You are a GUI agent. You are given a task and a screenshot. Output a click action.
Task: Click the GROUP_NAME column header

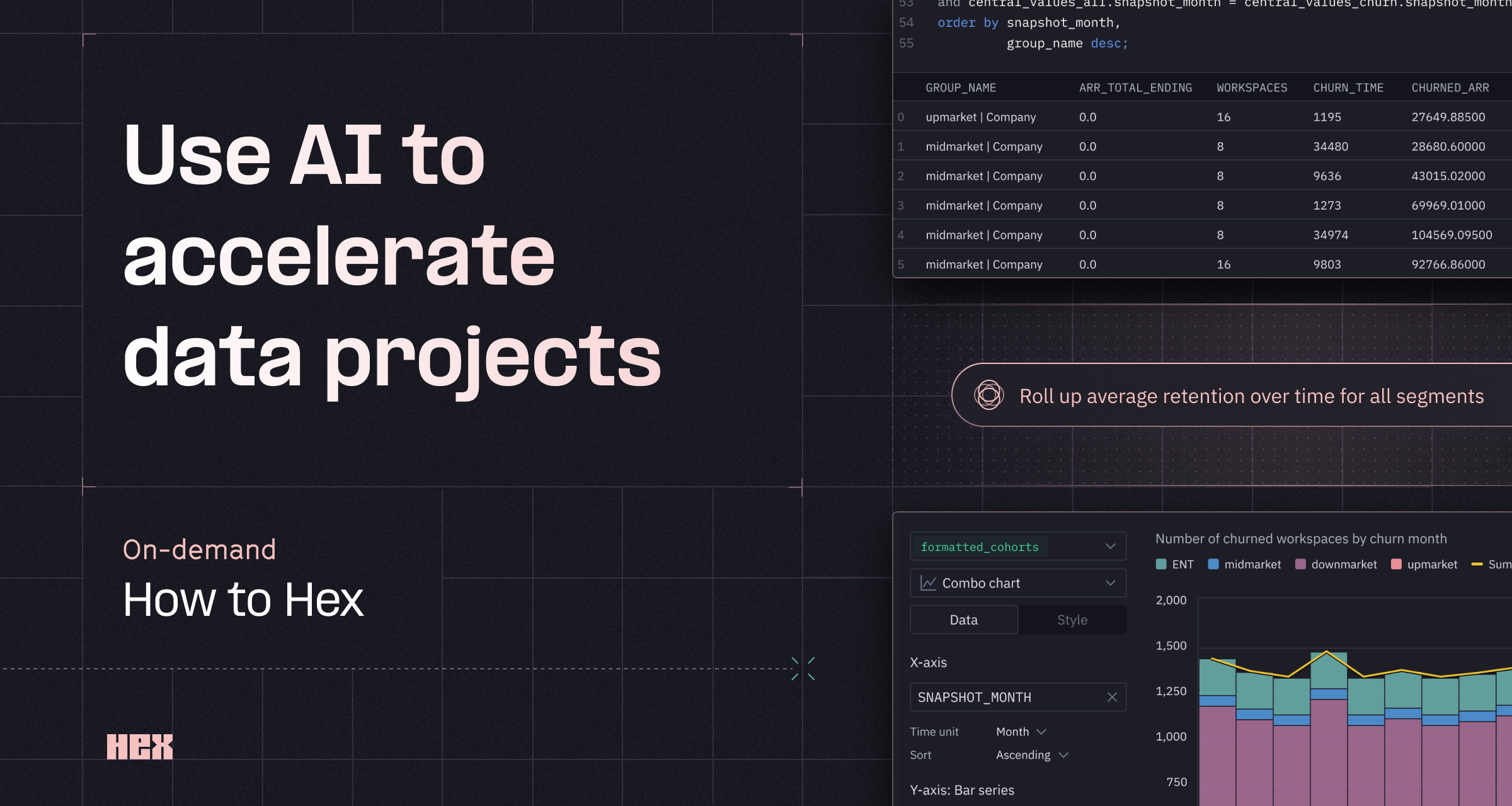[960, 88]
